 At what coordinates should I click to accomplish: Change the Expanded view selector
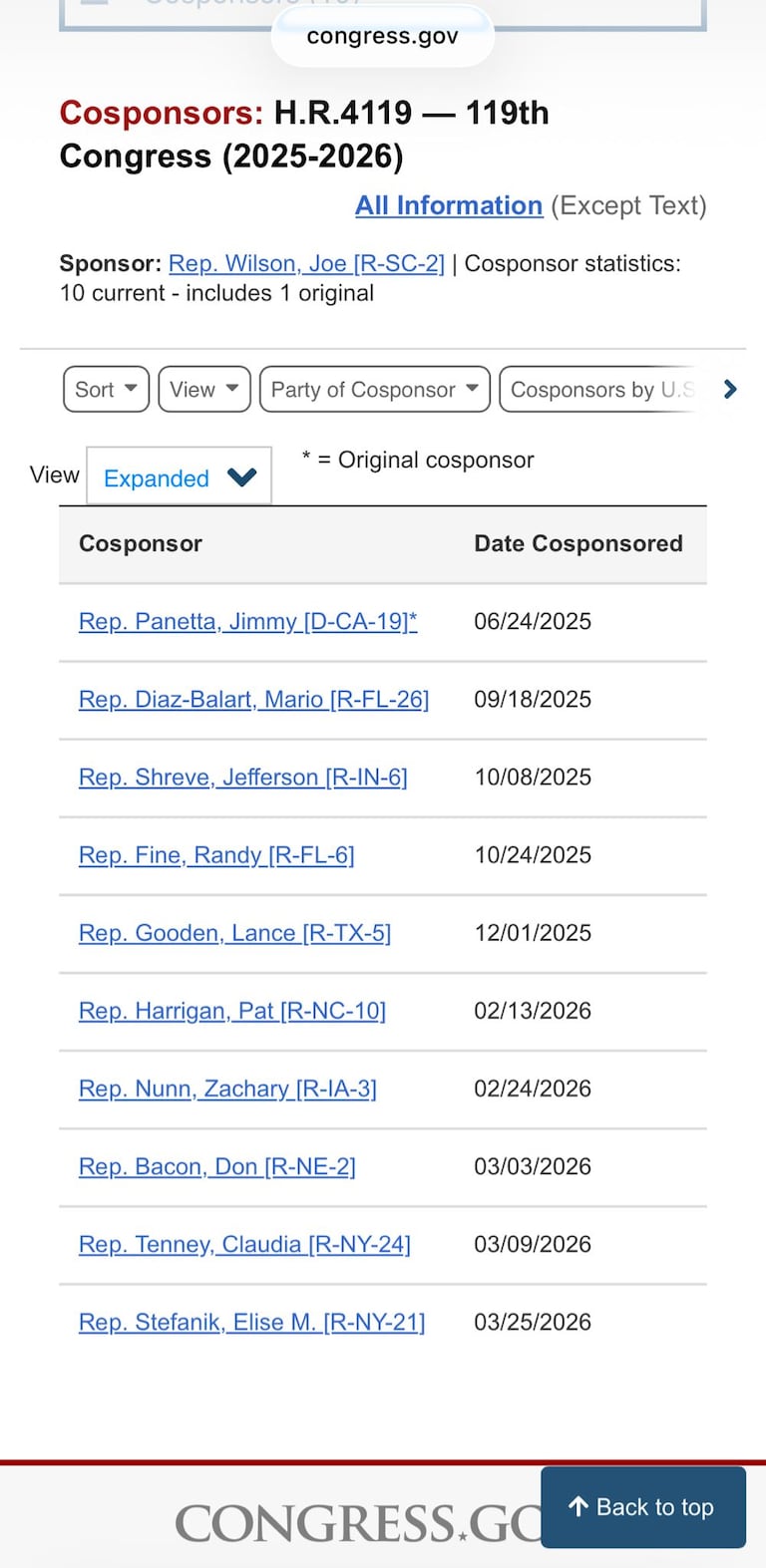coord(180,477)
